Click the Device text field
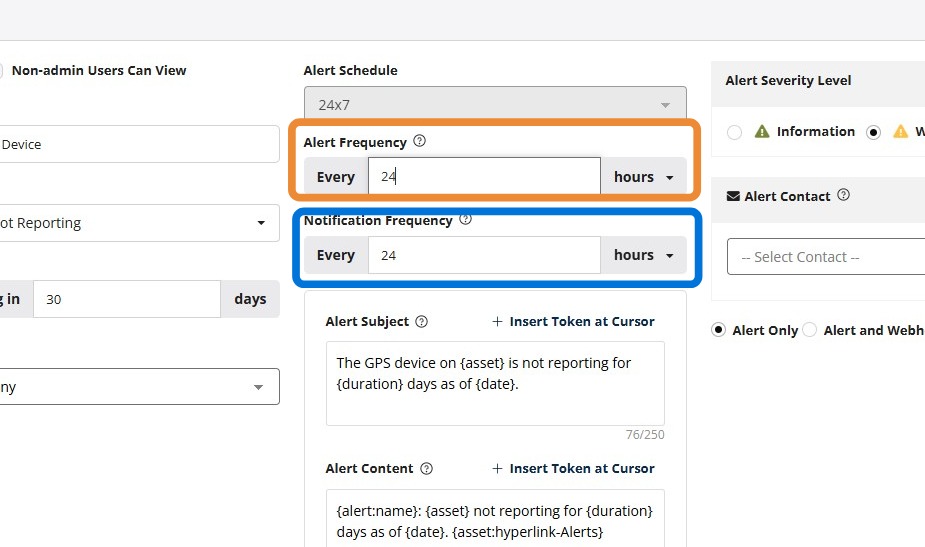 tap(140, 144)
